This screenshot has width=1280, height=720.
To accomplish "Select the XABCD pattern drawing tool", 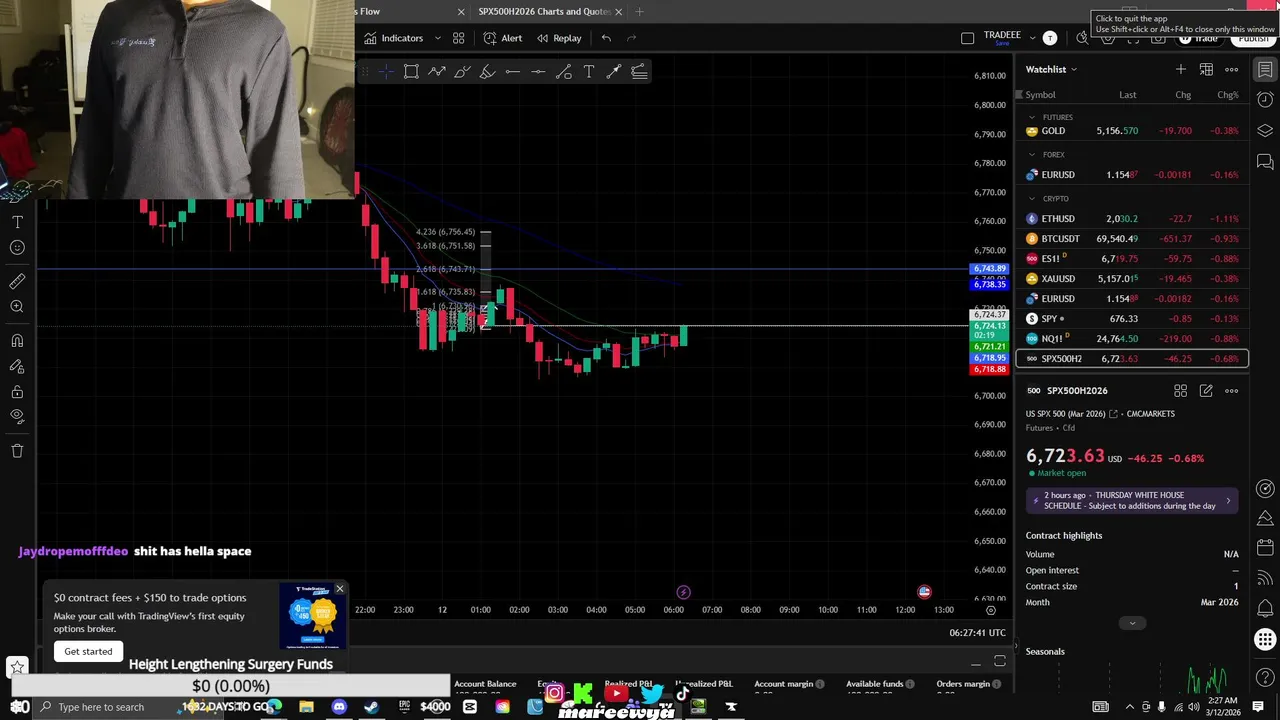I will click(437, 71).
